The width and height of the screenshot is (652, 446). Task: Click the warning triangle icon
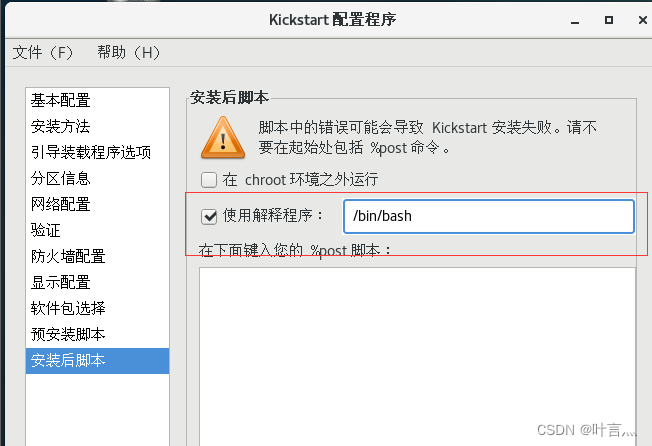[223, 138]
